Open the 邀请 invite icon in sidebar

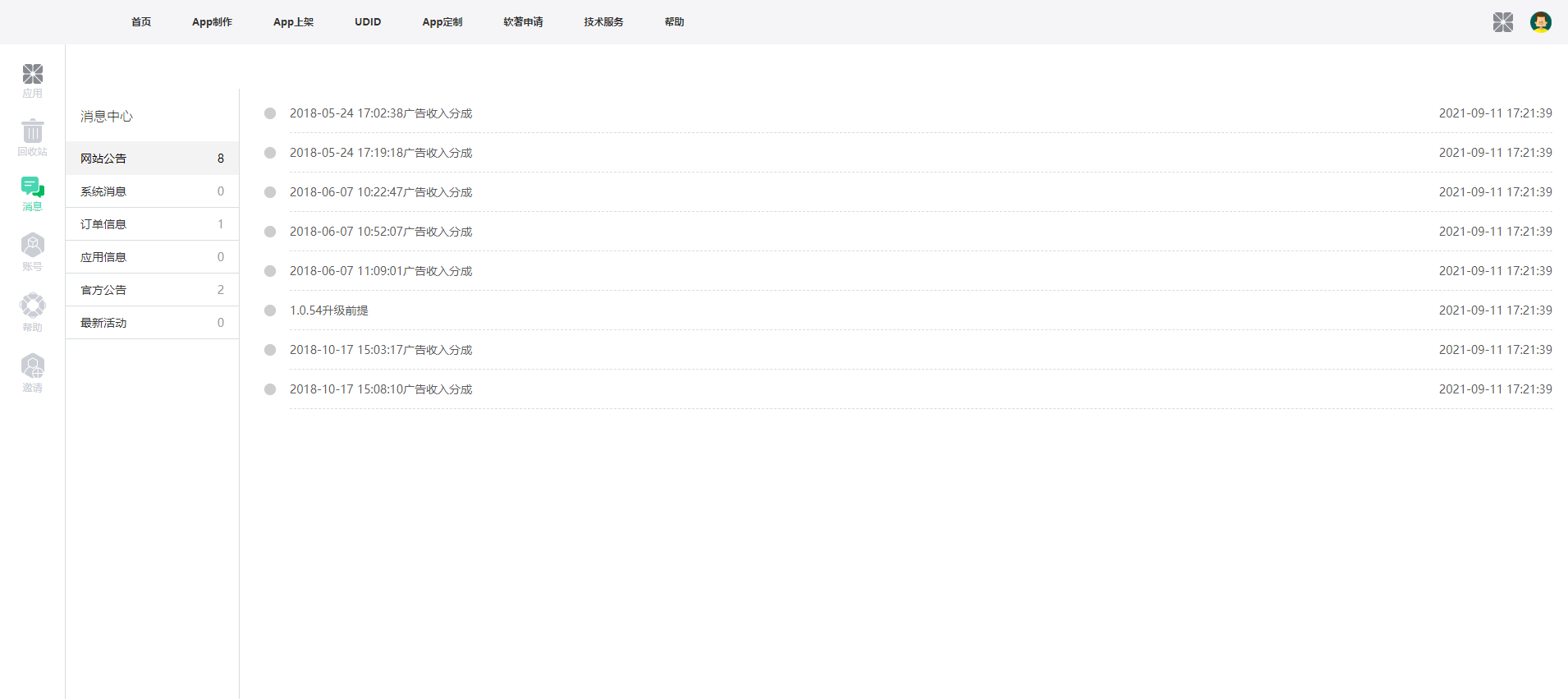(33, 366)
